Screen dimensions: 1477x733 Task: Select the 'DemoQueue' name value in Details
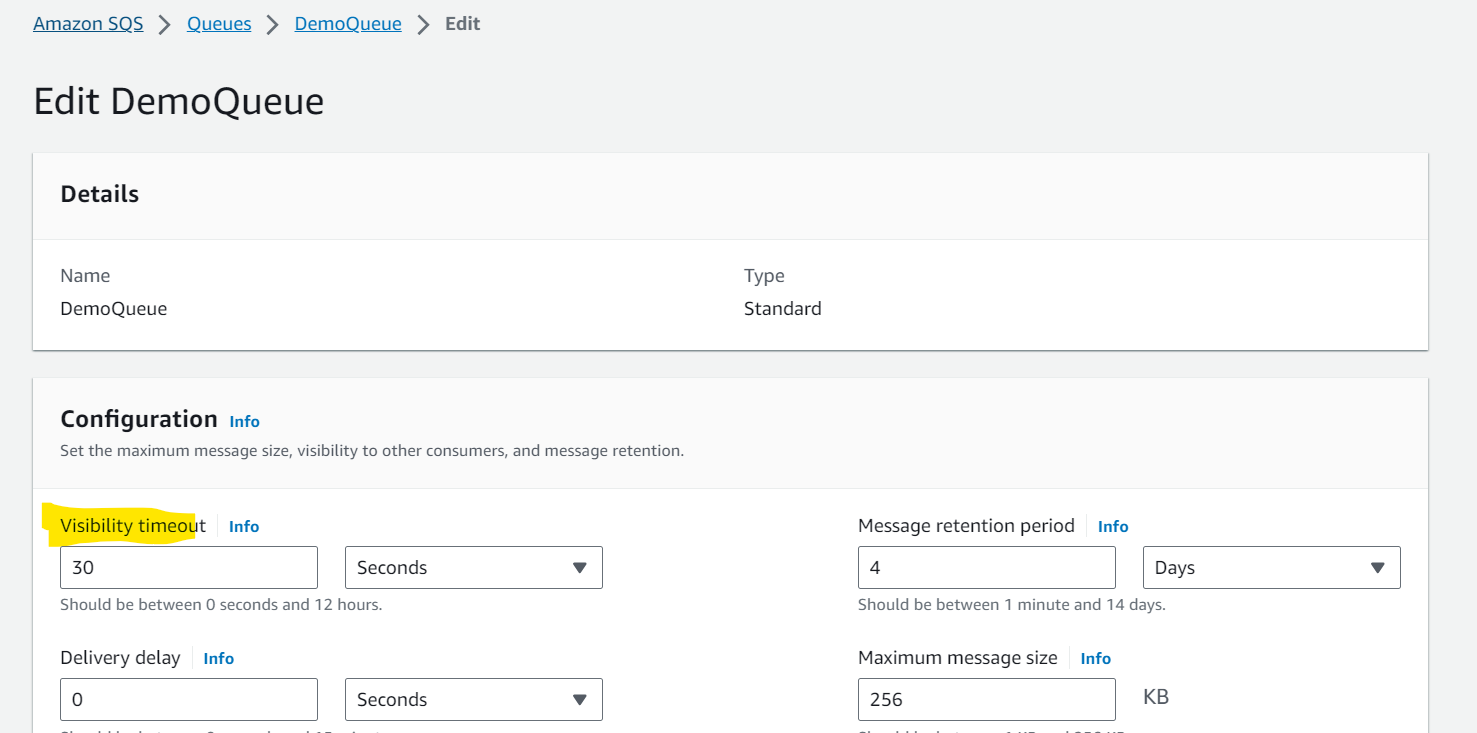[x=114, y=309]
